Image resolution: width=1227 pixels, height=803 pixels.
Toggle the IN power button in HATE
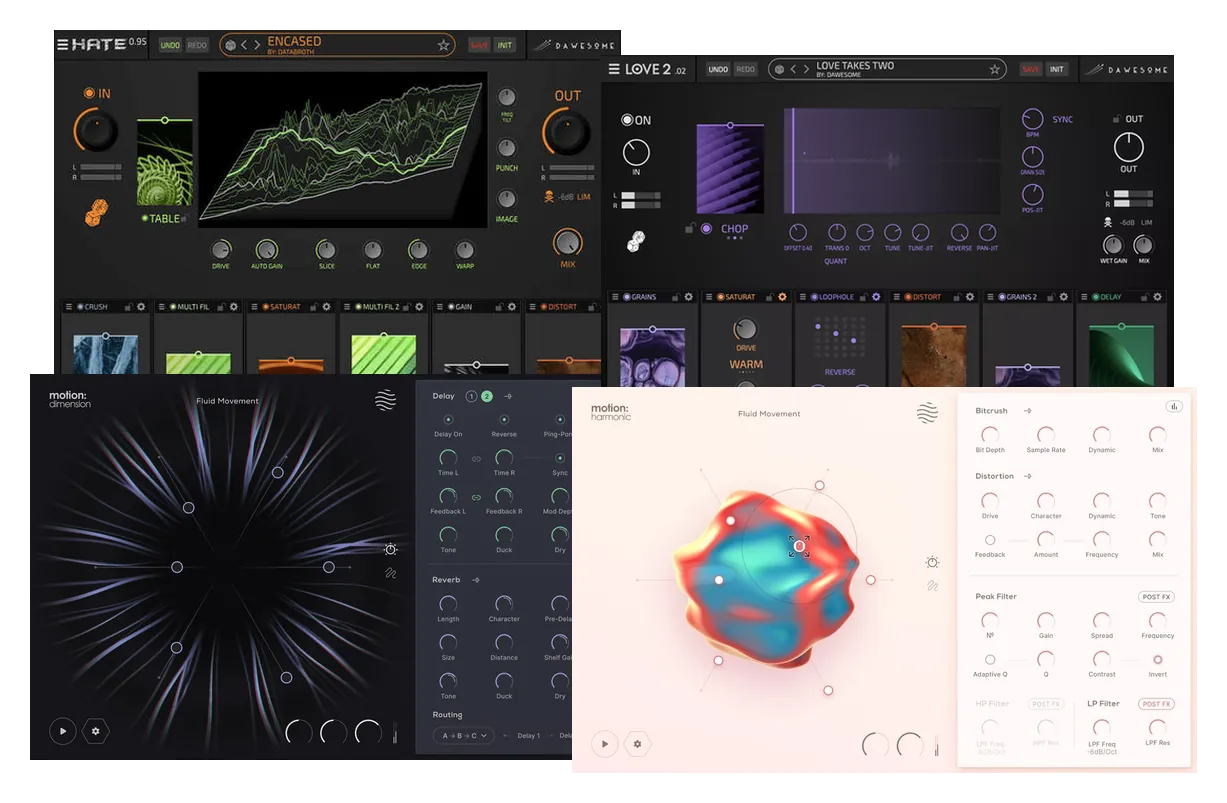pos(90,93)
